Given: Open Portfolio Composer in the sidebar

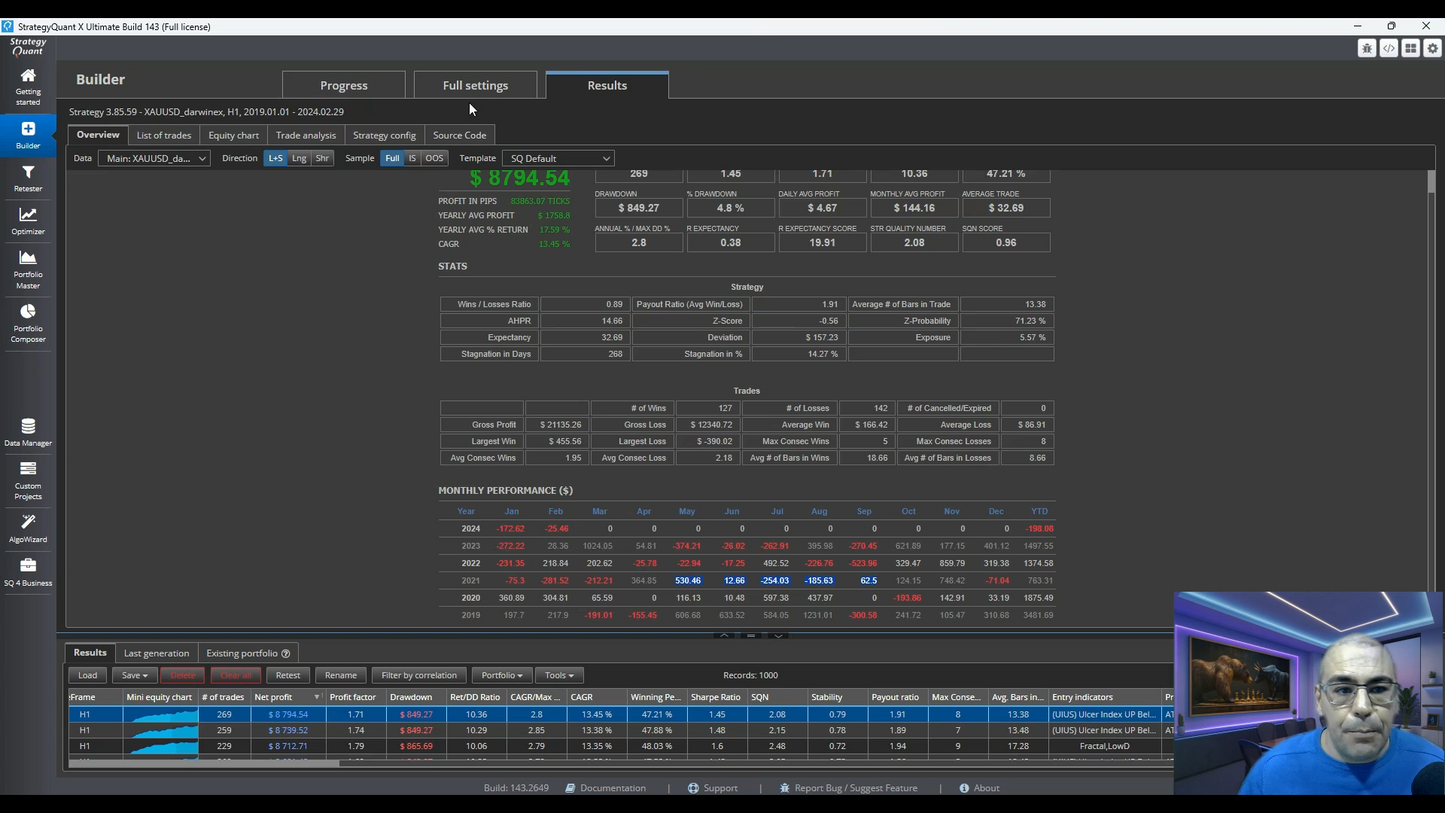Looking at the screenshot, I should click(28, 323).
